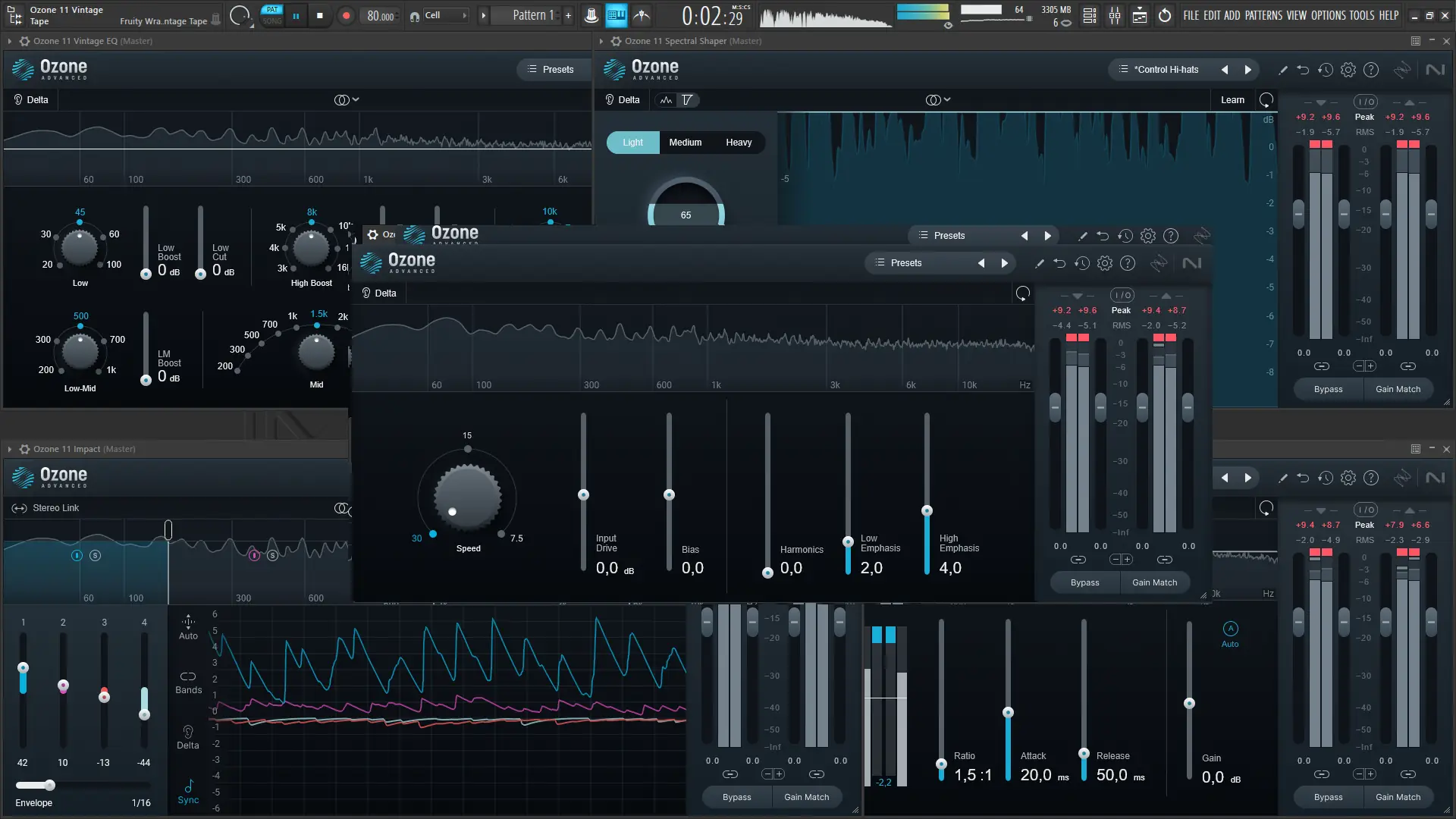Click Gain Match in Vintage Tape

click(1154, 582)
